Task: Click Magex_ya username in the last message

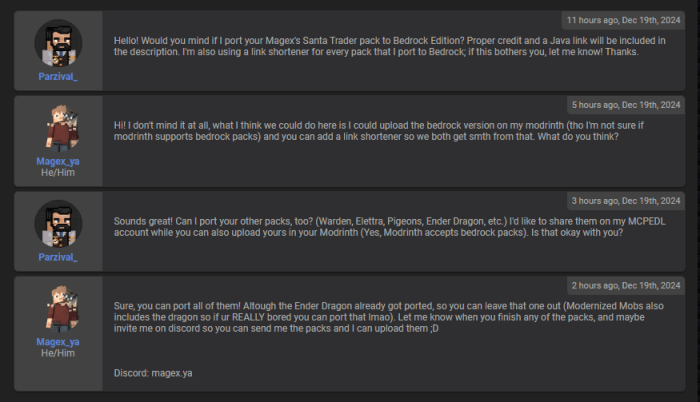Action: 58,342
